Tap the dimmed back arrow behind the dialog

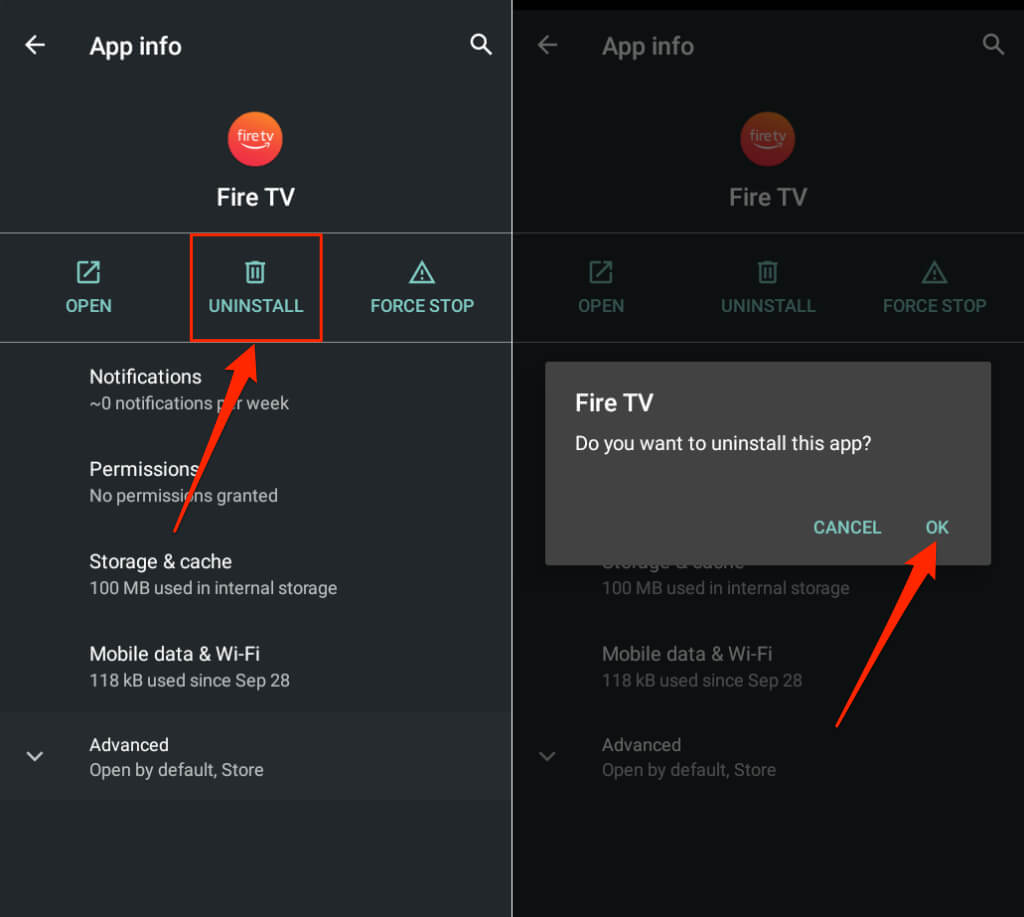tap(547, 45)
